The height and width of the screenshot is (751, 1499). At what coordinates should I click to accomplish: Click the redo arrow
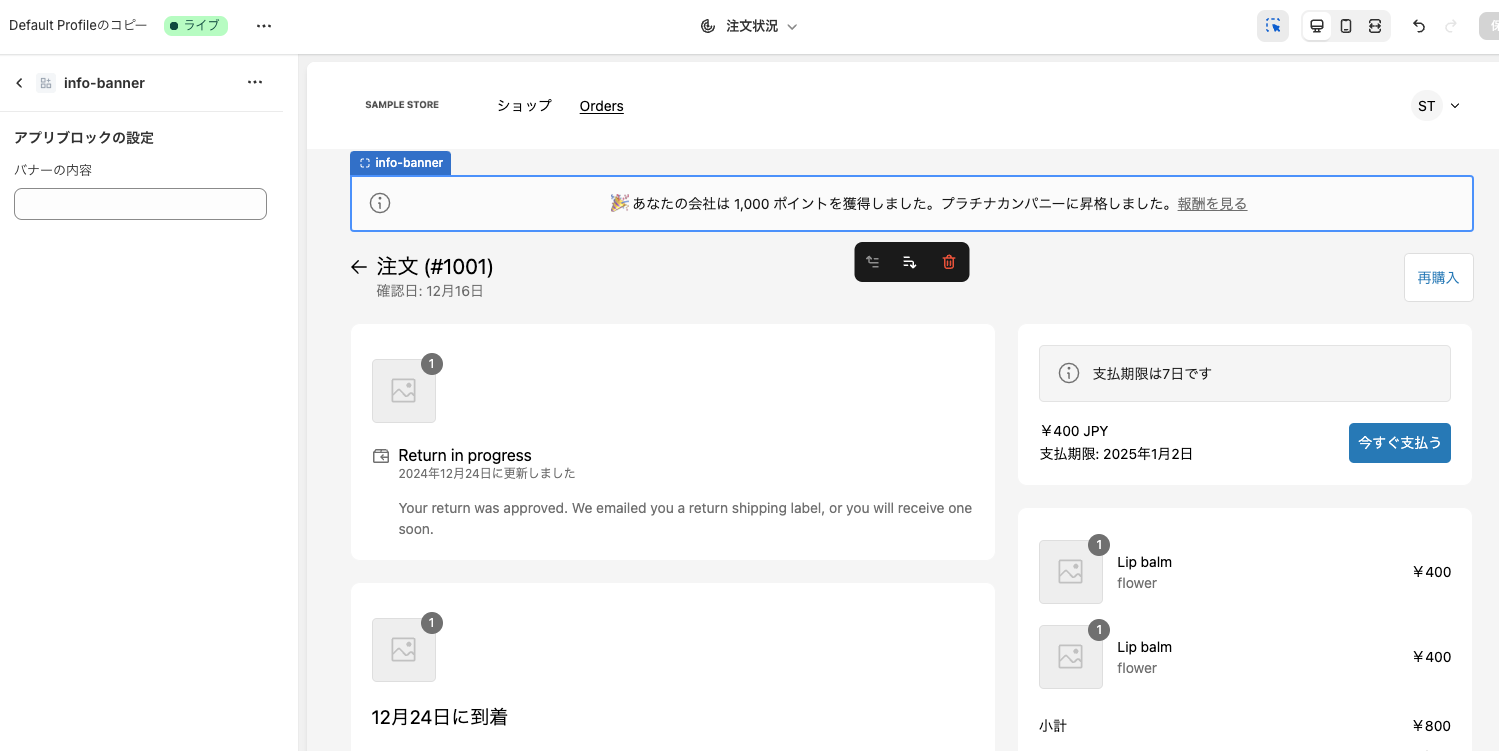pyautogui.click(x=1451, y=26)
